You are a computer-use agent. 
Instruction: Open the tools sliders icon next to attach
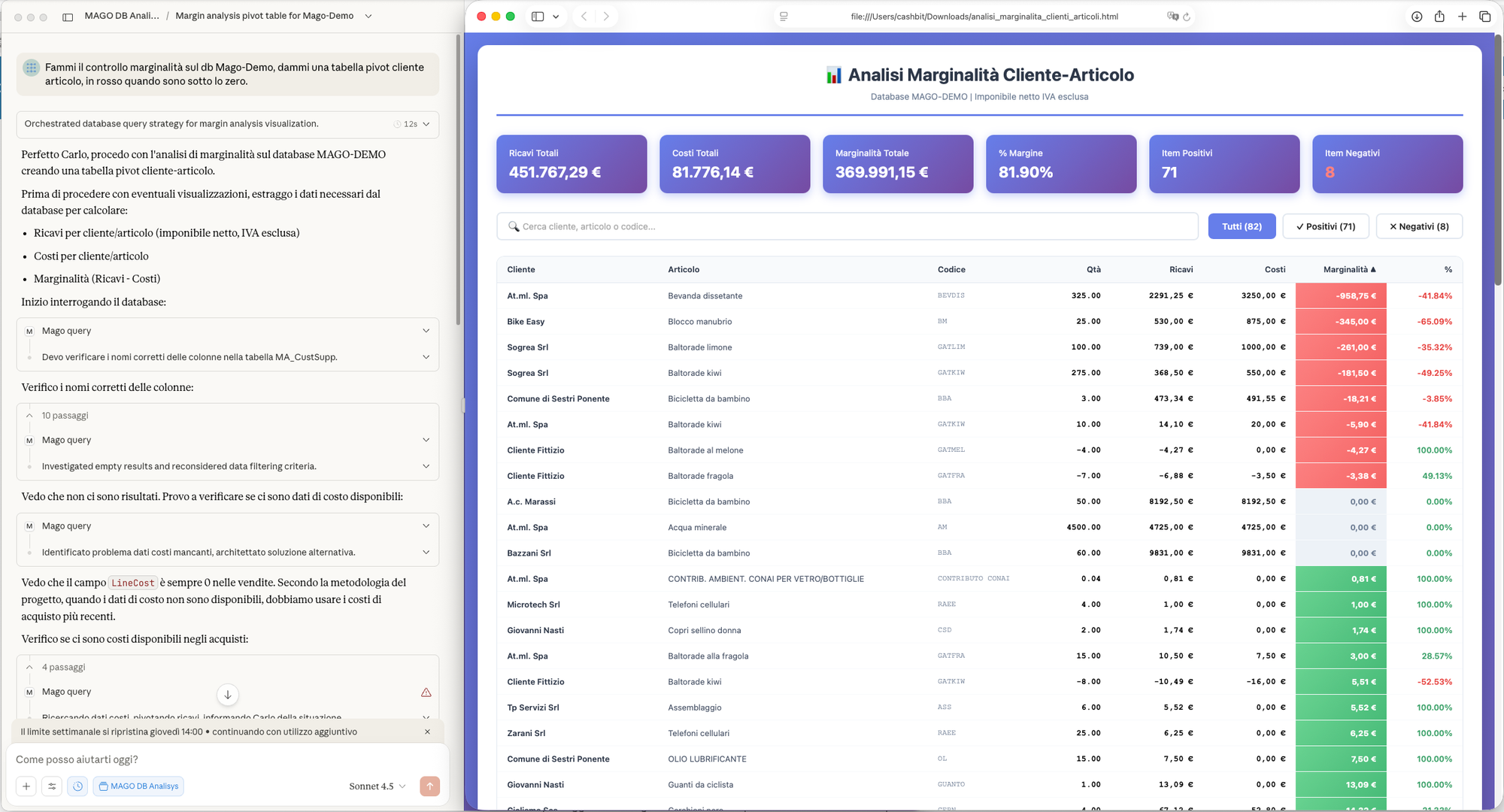[x=51, y=786]
